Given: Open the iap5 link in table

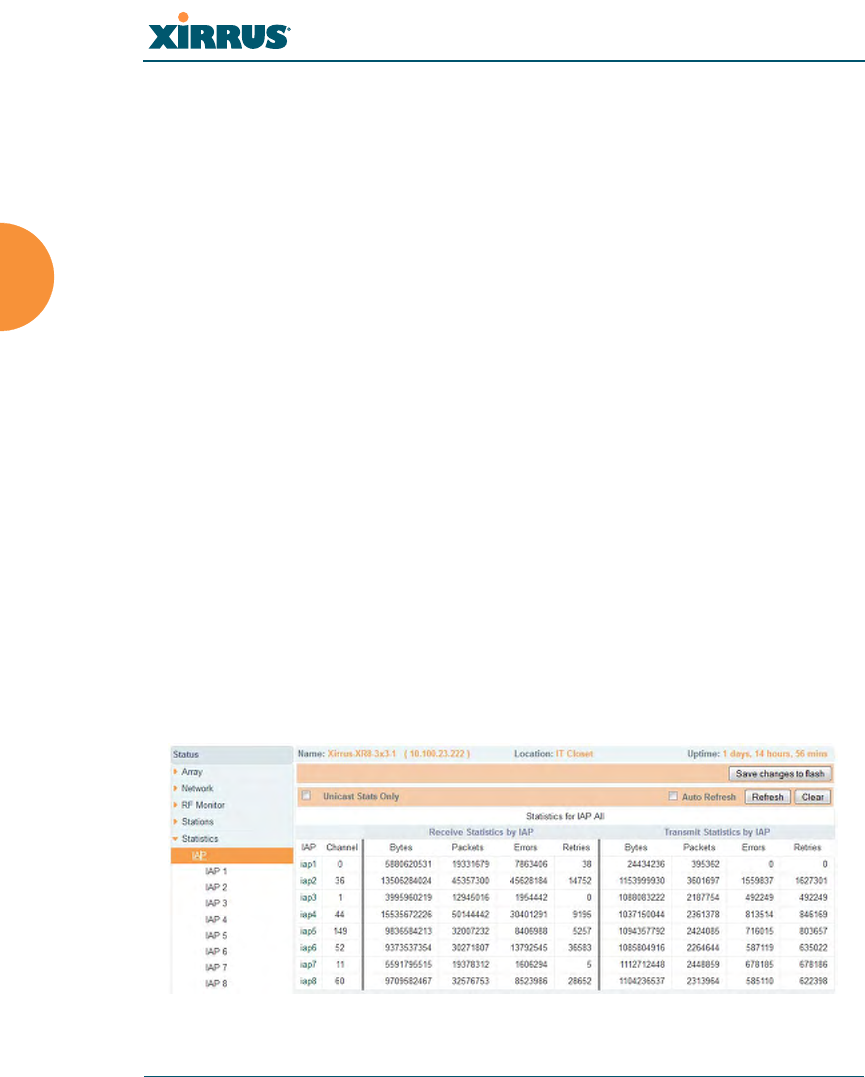Looking at the screenshot, I should point(308,931).
